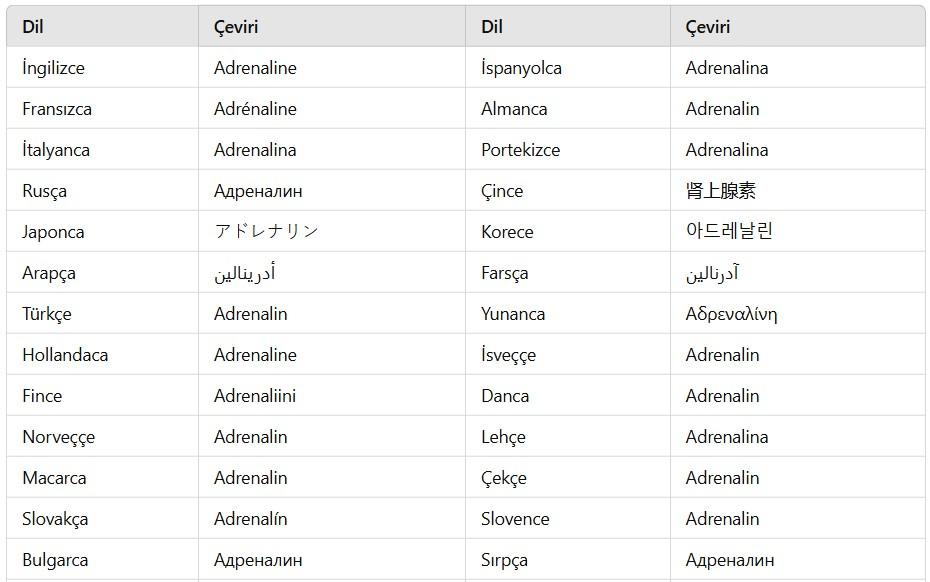Click the second 'Çeviri' column header
The image size is (930, 582).
pos(708,27)
